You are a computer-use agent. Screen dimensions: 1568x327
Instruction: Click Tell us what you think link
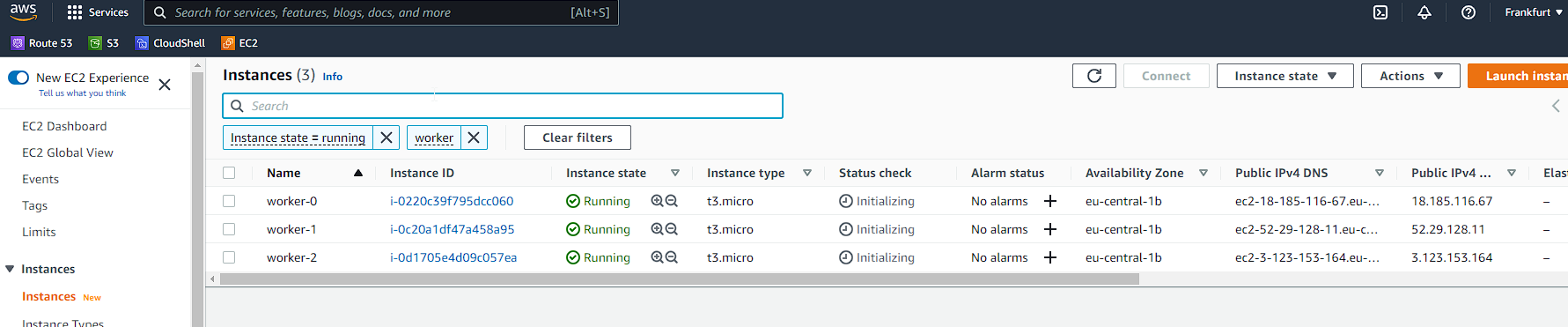coord(82,93)
